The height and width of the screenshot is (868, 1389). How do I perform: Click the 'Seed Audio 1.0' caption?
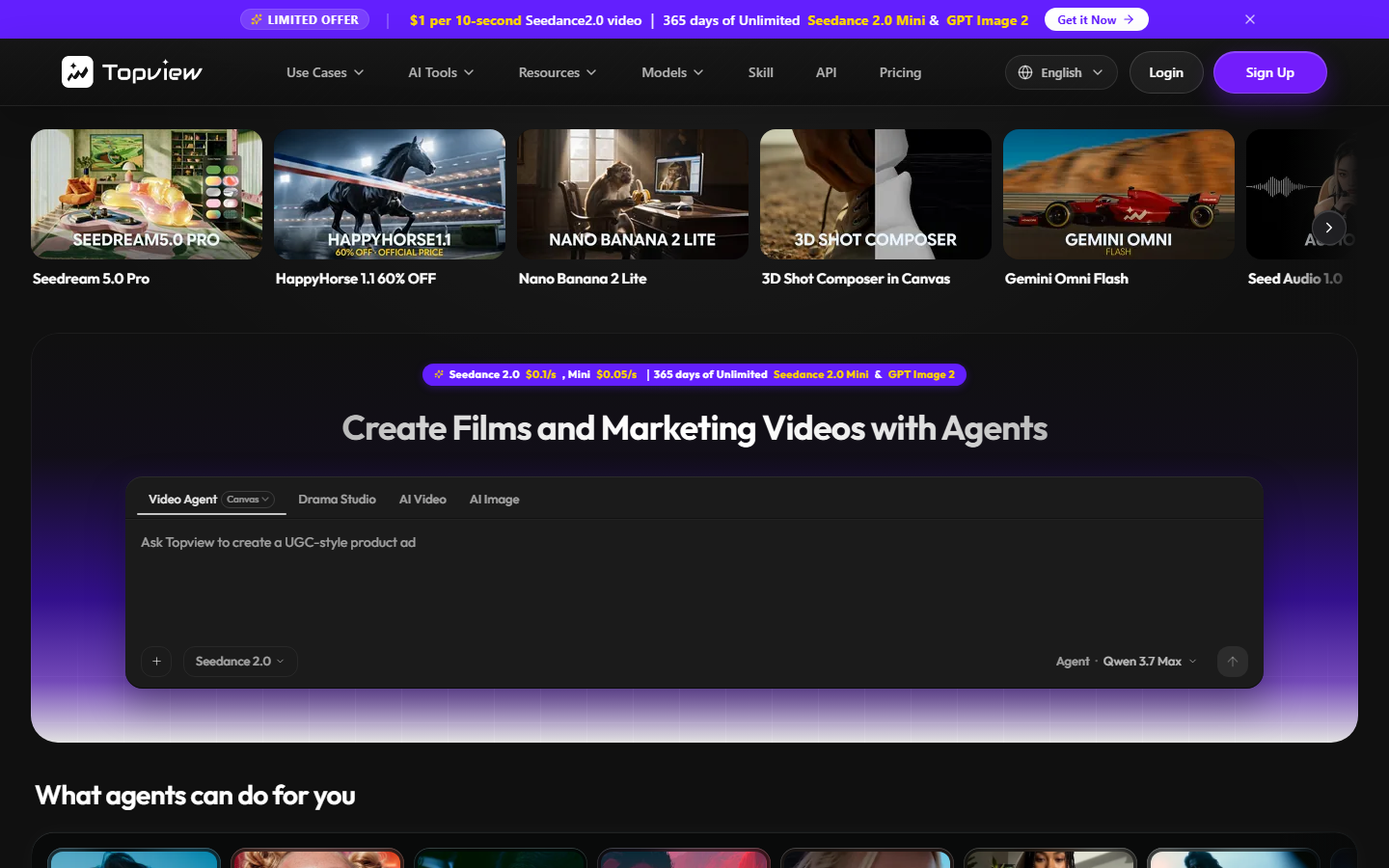(x=1294, y=279)
